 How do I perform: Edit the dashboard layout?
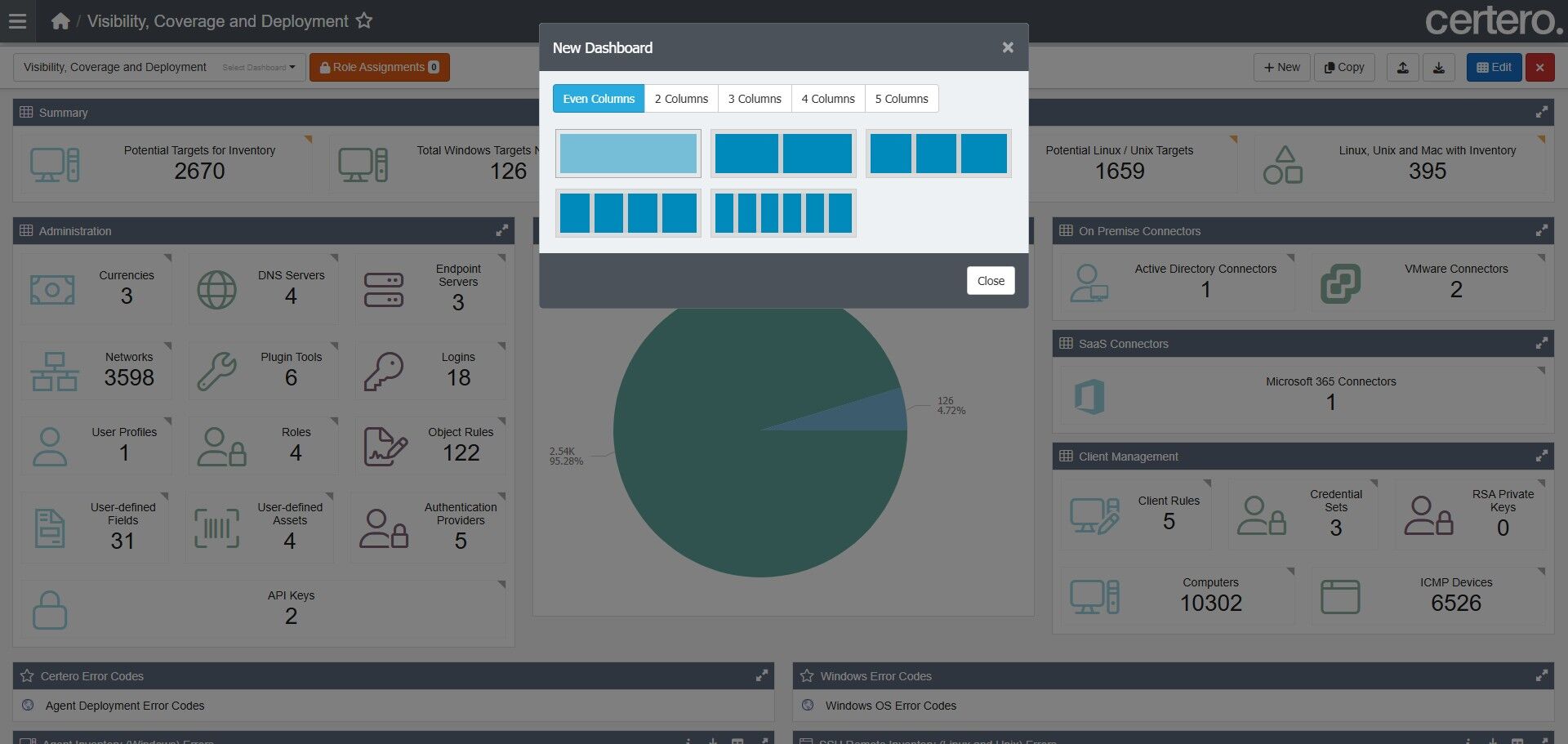click(1494, 67)
